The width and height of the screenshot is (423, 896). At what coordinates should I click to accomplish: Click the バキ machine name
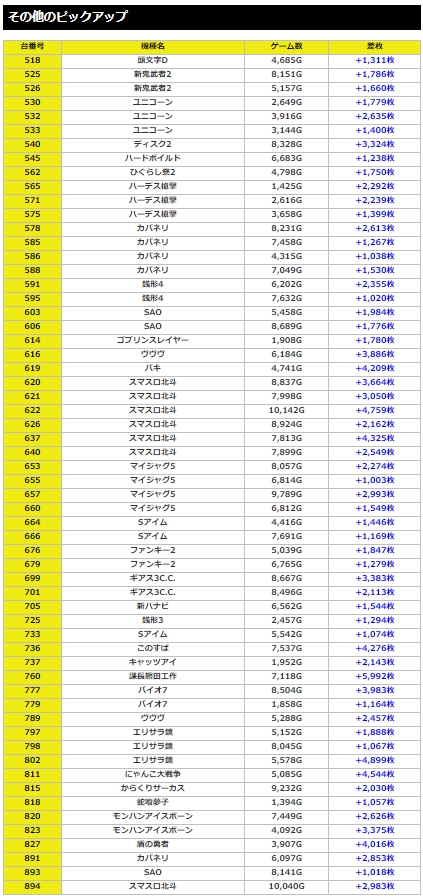(153, 368)
